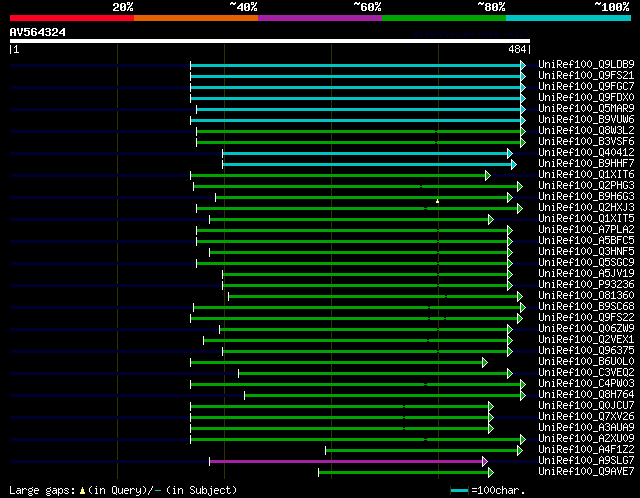Image resolution: width=640 pixels, height=498 pixels.
Task: Click the purple ~60% identity legend segment
Action: 320,18
